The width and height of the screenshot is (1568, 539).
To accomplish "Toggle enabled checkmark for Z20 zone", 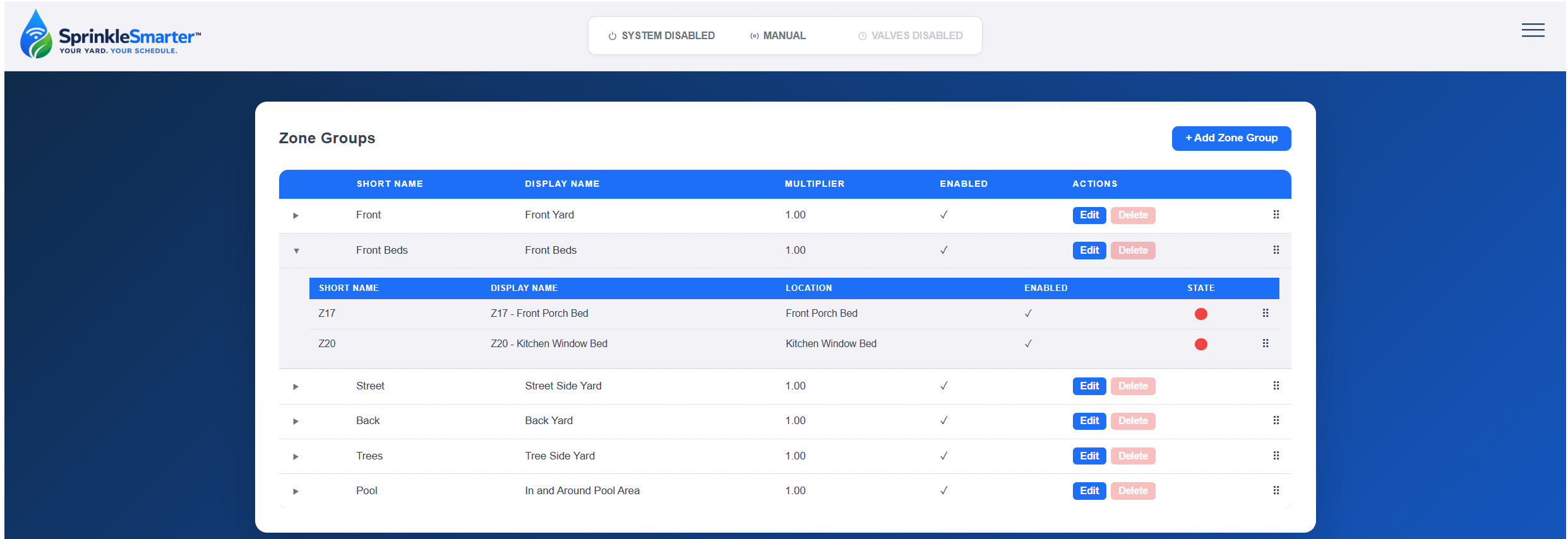I will tap(1028, 343).
